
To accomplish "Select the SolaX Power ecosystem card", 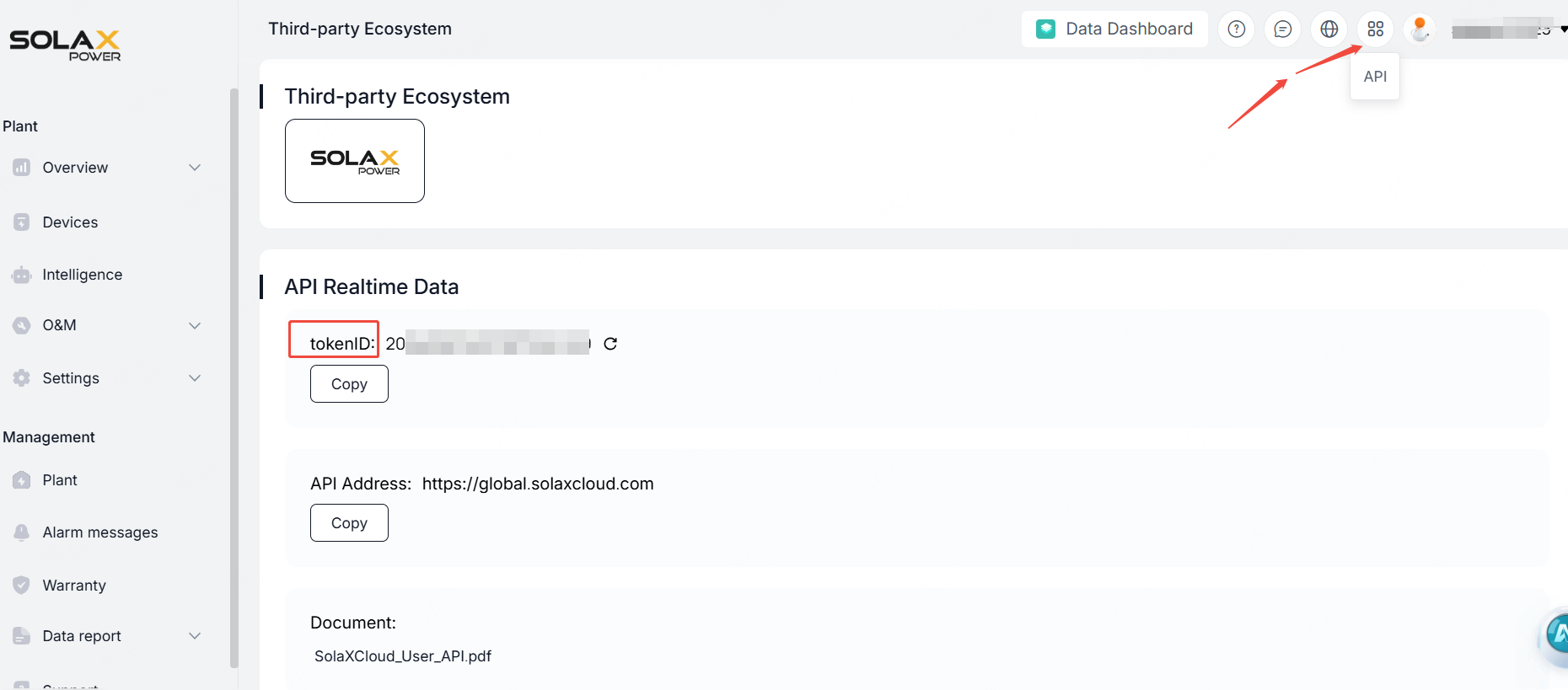I will 355,161.
